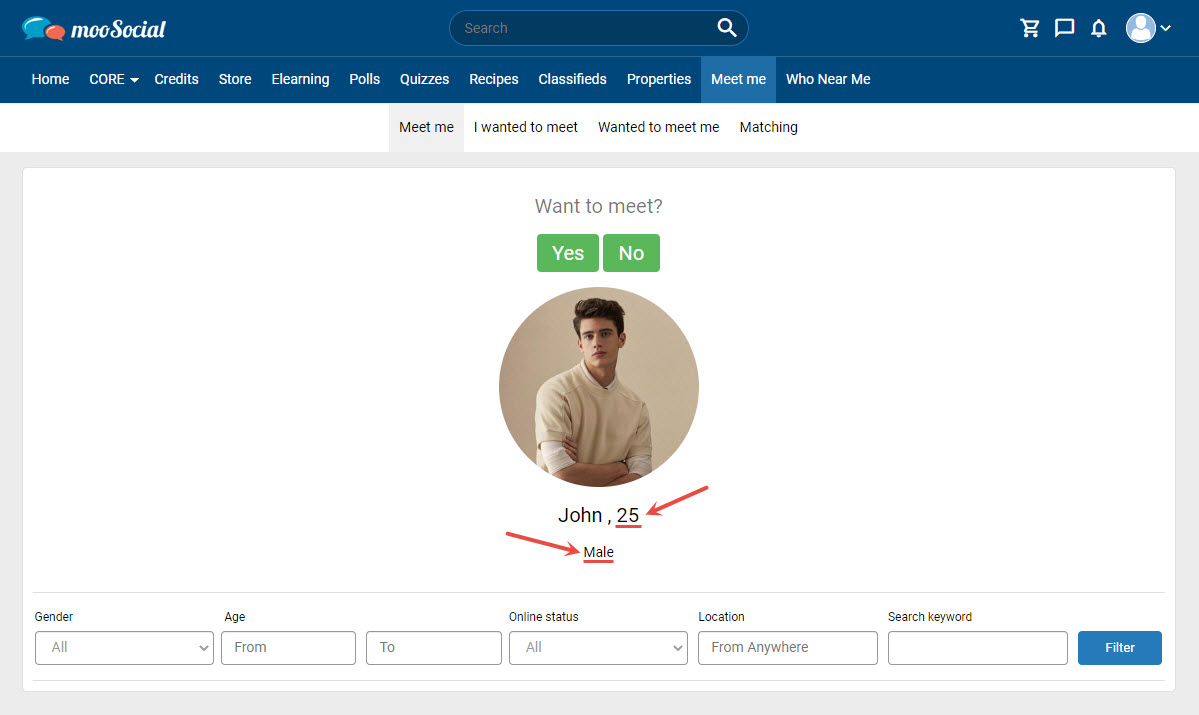Click the Want to meet? heading
1199x715 pixels.
pyautogui.click(x=599, y=206)
